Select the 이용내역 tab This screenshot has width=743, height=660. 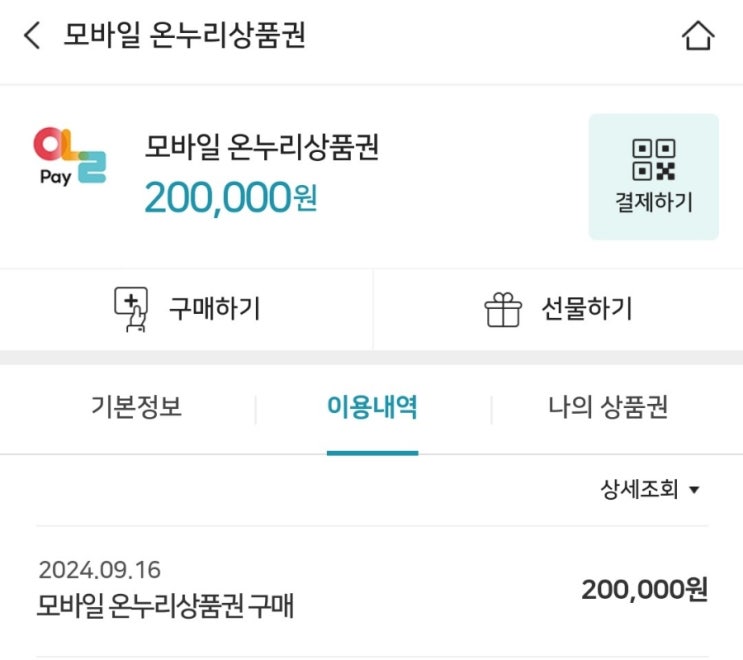[x=372, y=407]
